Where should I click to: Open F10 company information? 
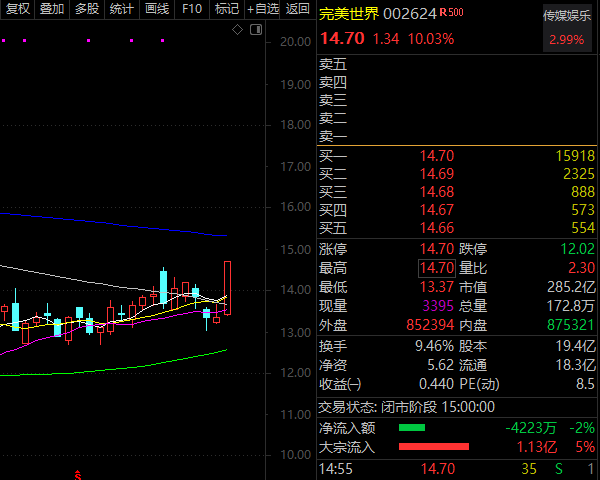tap(192, 9)
